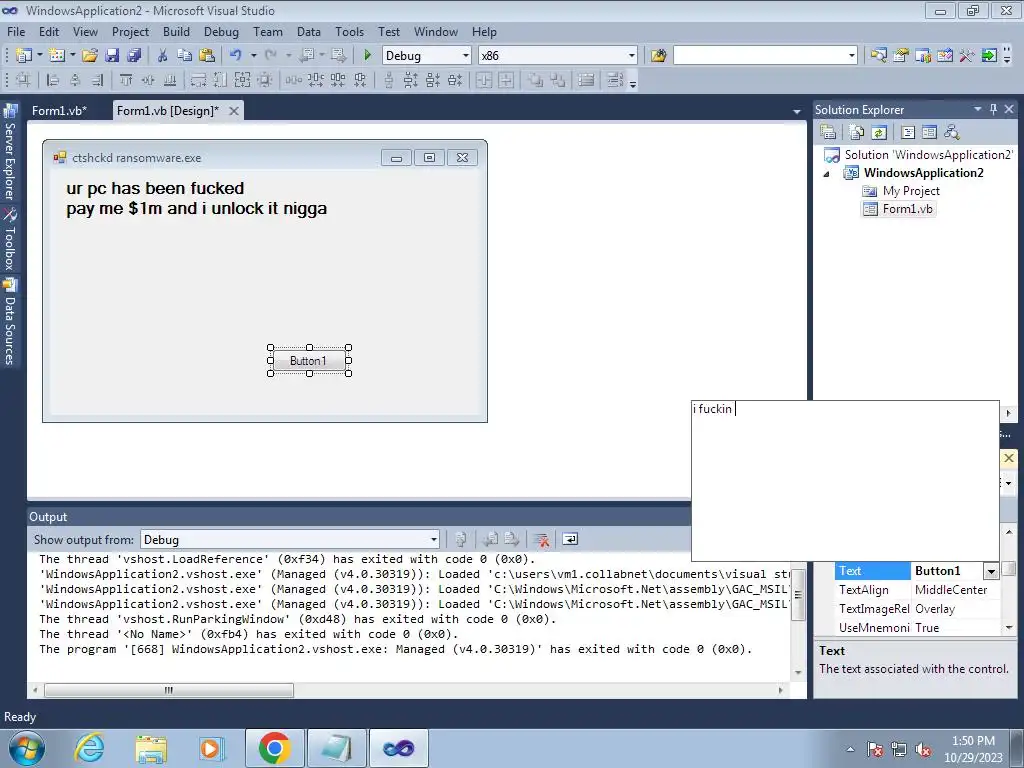
Task: Collapse the WindowsApplication2 project node
Action: tap(827, 174)
